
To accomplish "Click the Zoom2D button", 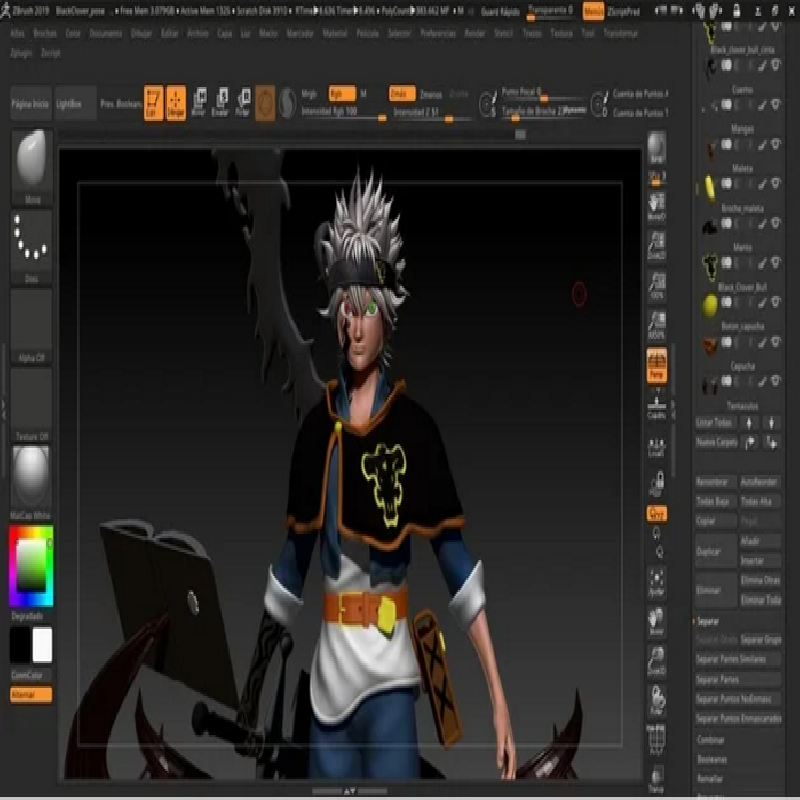I will (657, 245).
